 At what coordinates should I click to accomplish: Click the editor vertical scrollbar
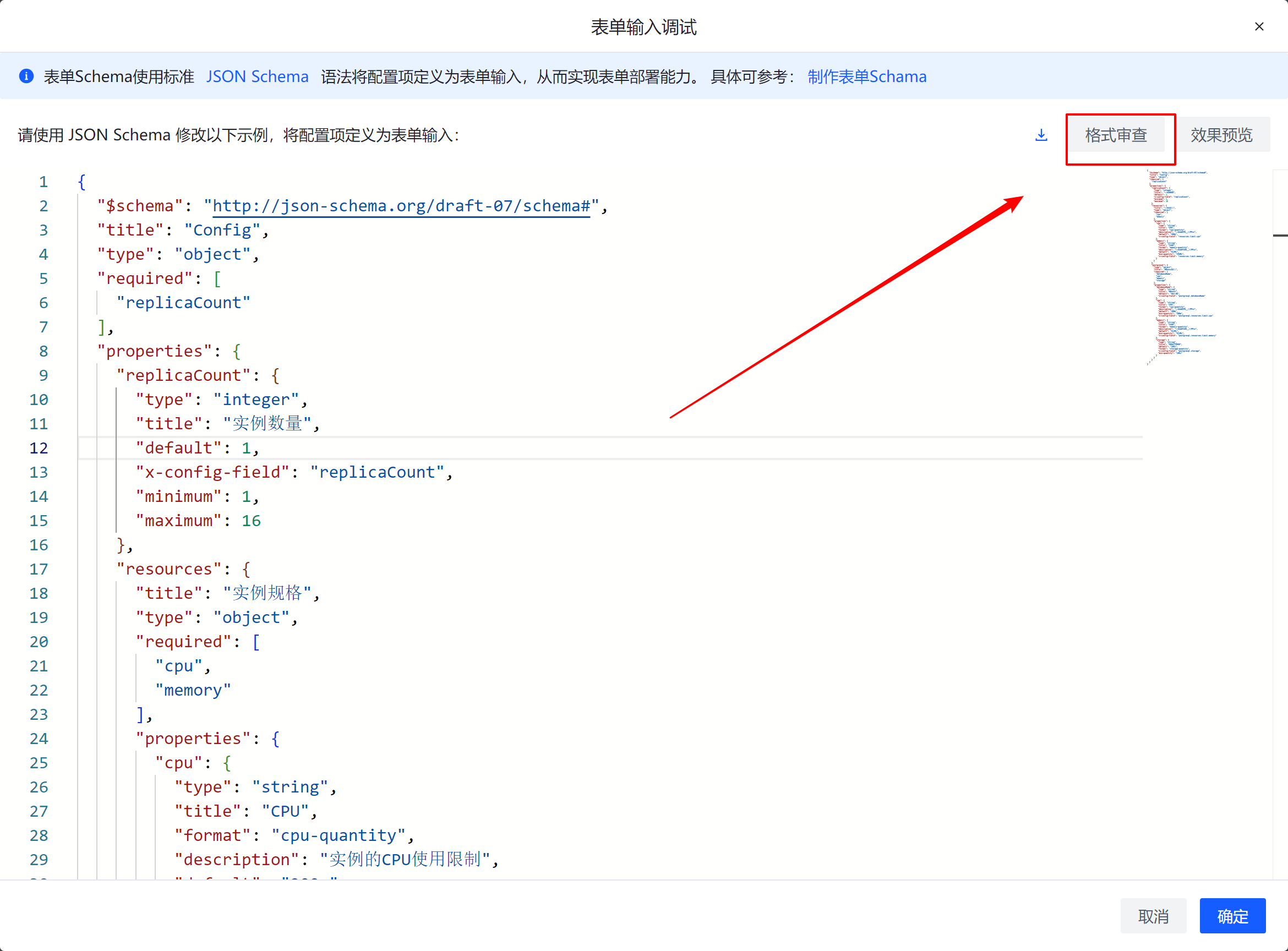[x=1280, y=524]
